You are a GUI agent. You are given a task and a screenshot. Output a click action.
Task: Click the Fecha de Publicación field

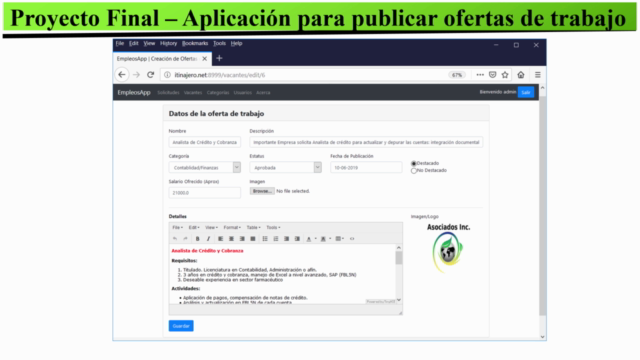pos(366,167)
